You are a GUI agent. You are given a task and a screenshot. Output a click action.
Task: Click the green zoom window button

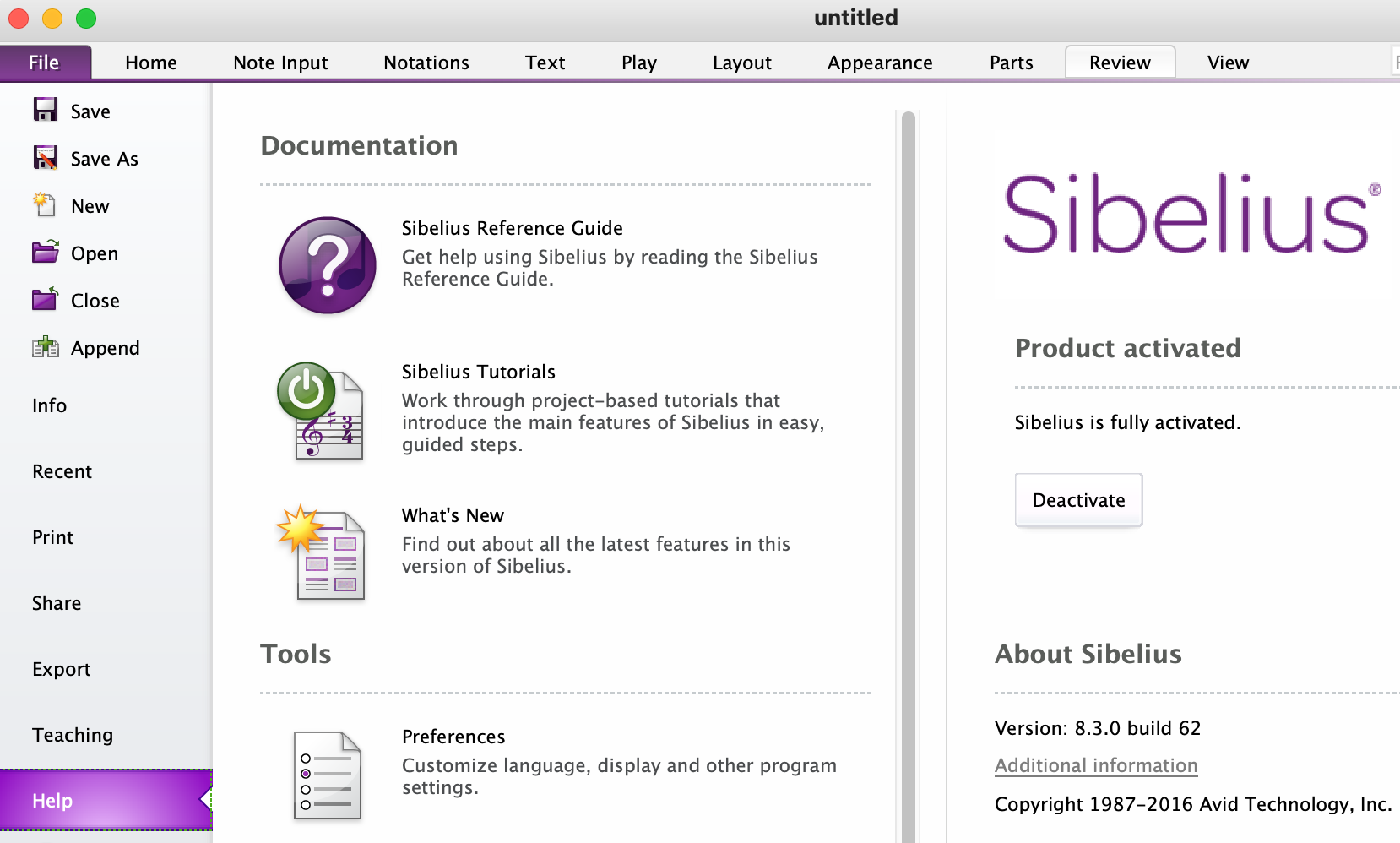[x=86, y=18]
